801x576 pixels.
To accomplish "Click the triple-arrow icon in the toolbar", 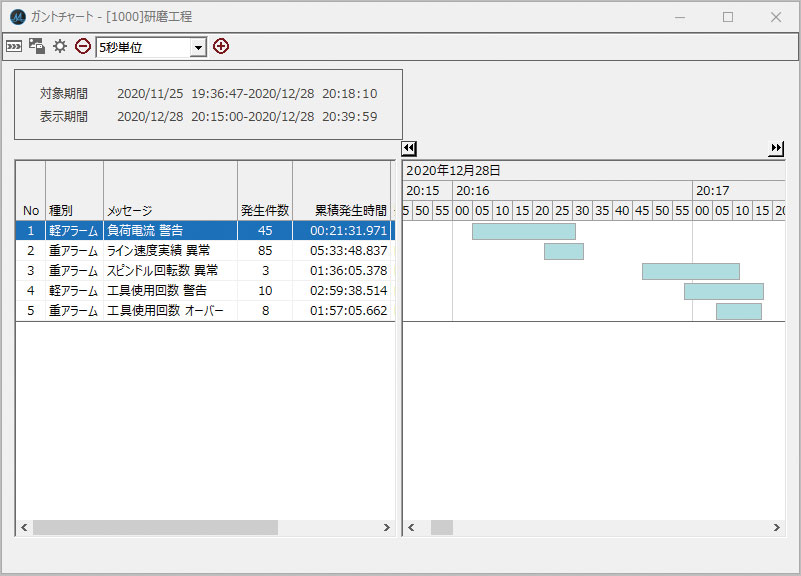I will (14, 46).
